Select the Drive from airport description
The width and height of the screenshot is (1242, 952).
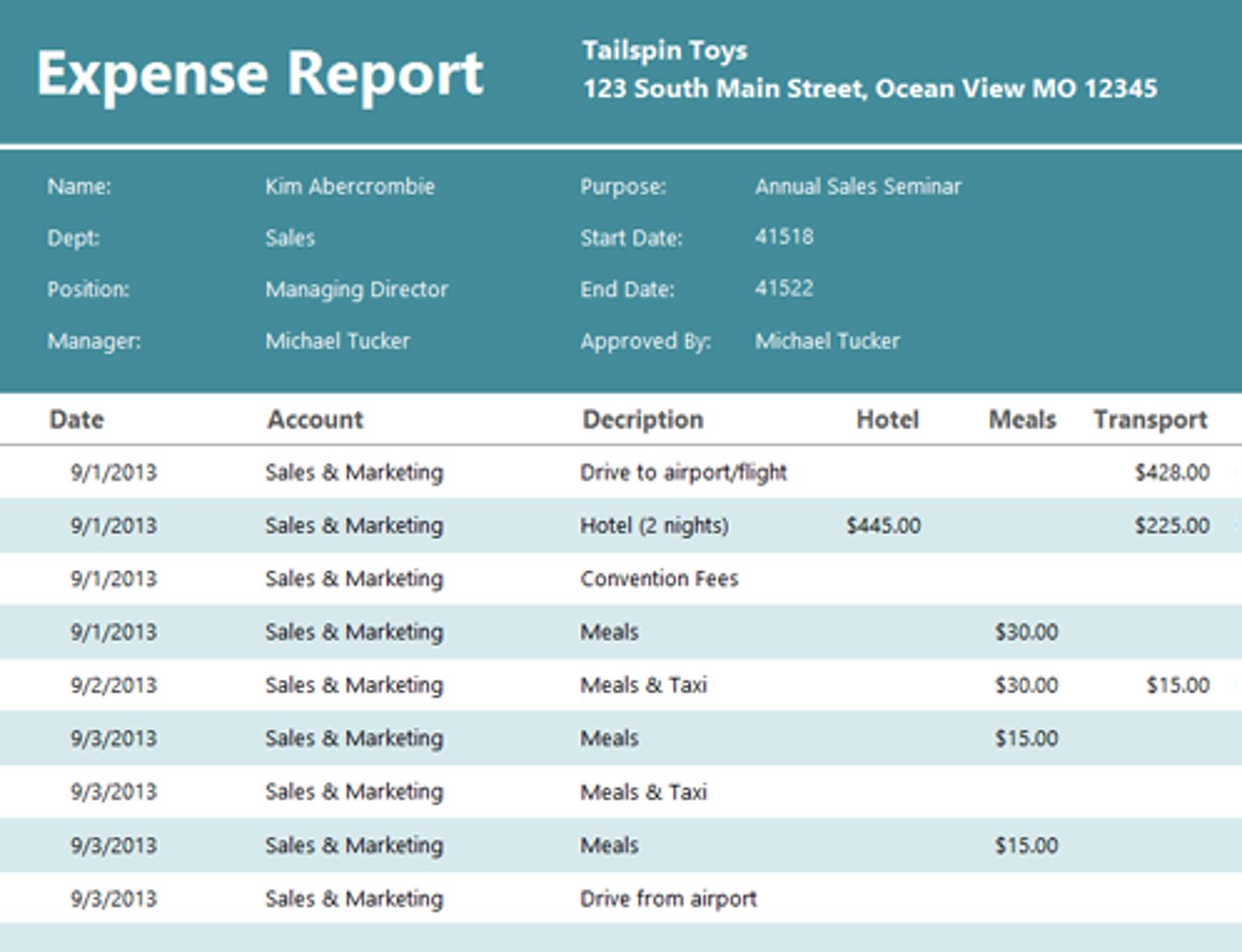click(x=668, y=899)
